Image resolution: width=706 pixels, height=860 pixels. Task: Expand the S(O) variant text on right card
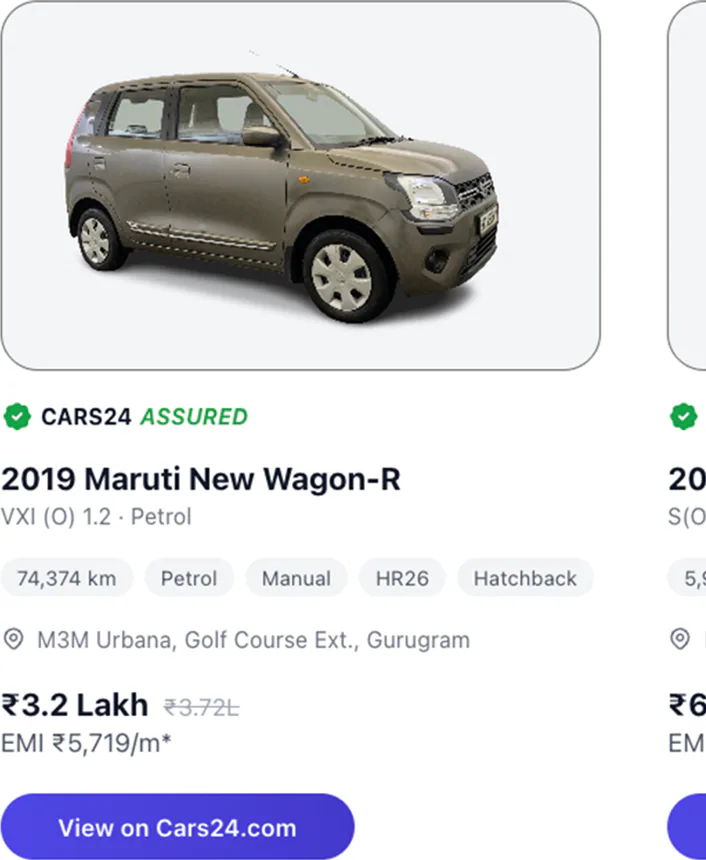pyautogui.click(x=688, y=517)
